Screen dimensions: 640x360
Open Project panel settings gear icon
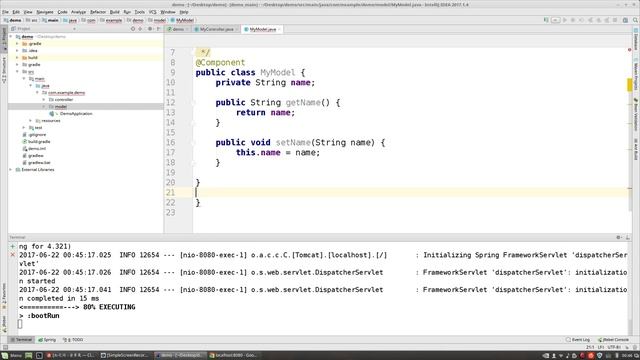click(x=150, y=29)
